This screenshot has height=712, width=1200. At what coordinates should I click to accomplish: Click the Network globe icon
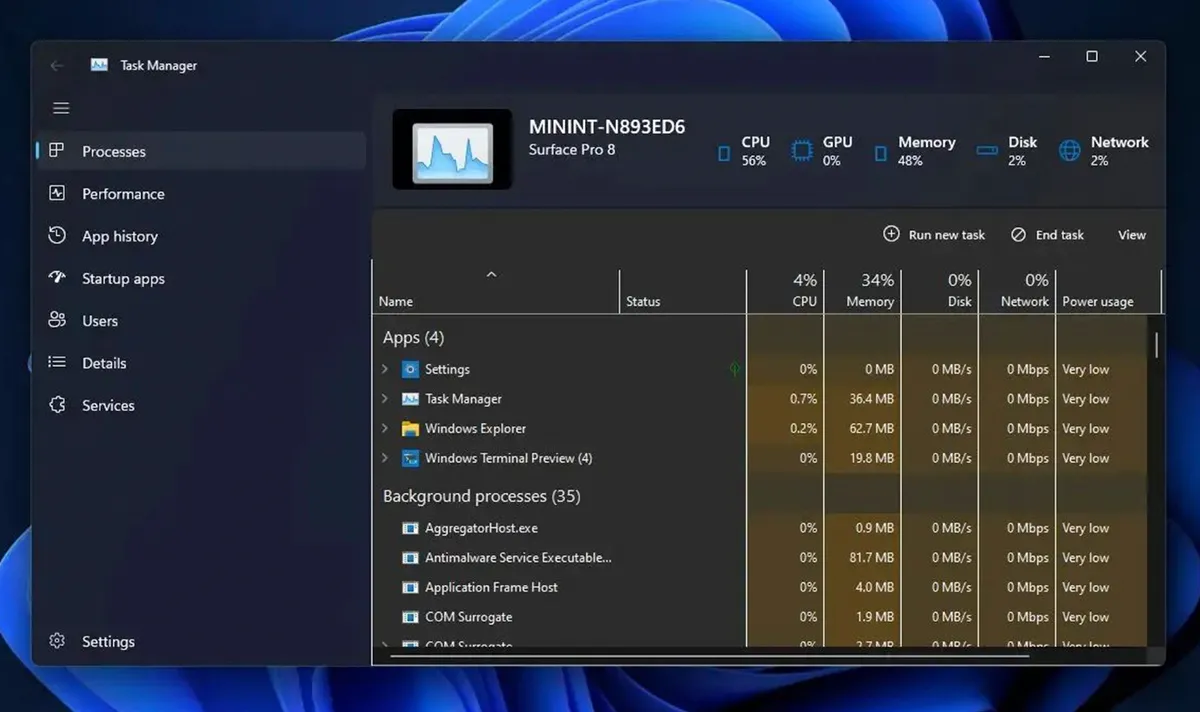pos(1070,151)
